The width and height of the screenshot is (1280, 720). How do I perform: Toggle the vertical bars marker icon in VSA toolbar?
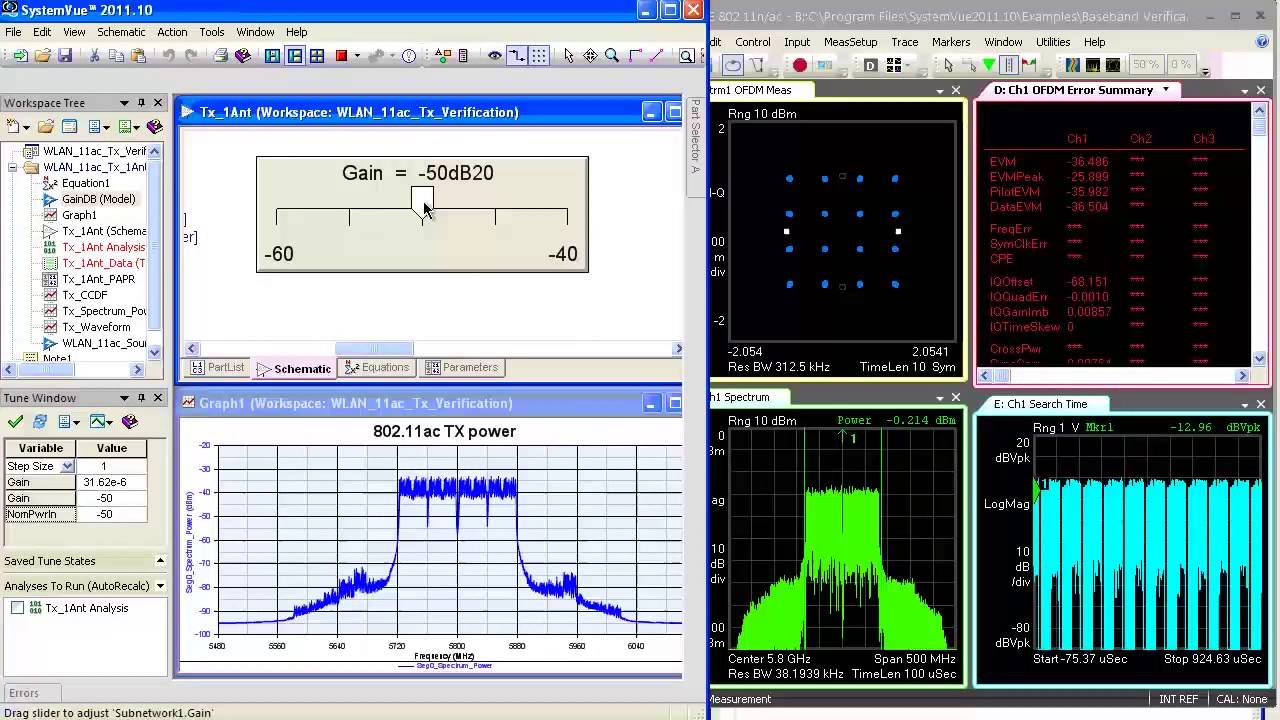coord(1009,66)
